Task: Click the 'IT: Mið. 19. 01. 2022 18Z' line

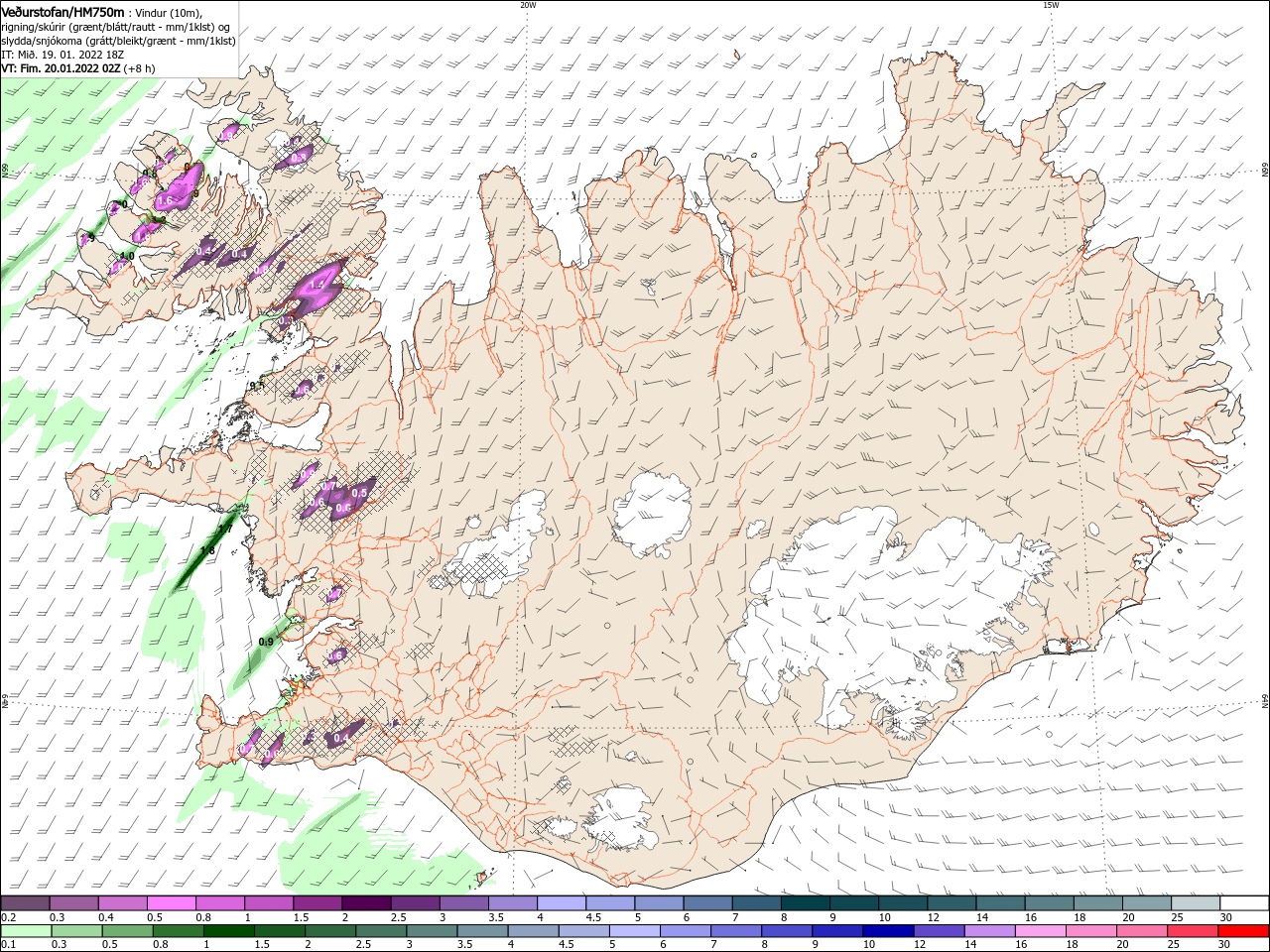Action: [61, 55]
